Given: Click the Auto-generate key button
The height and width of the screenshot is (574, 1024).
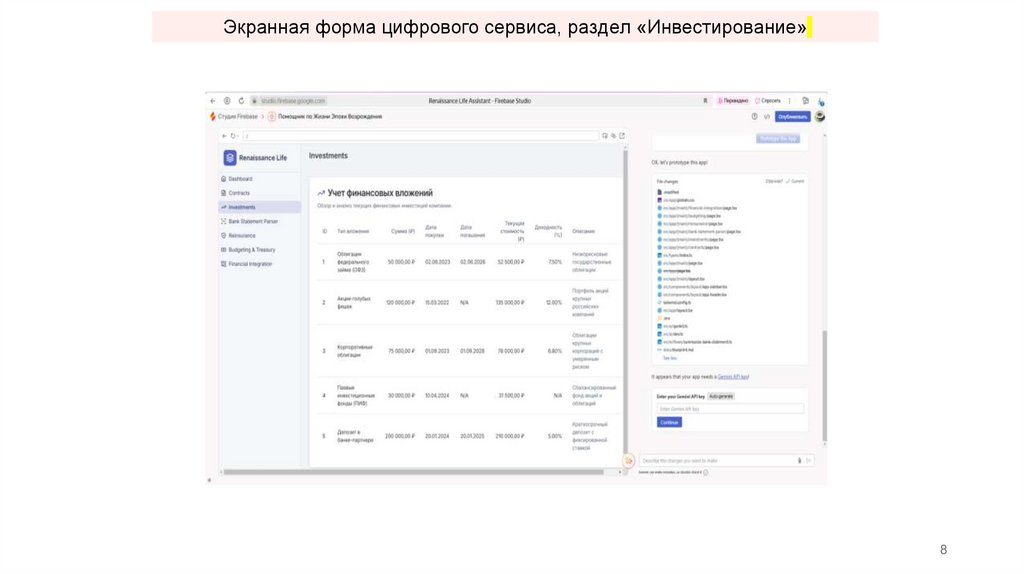Looking at the screenshot, I should click(721, 397).
